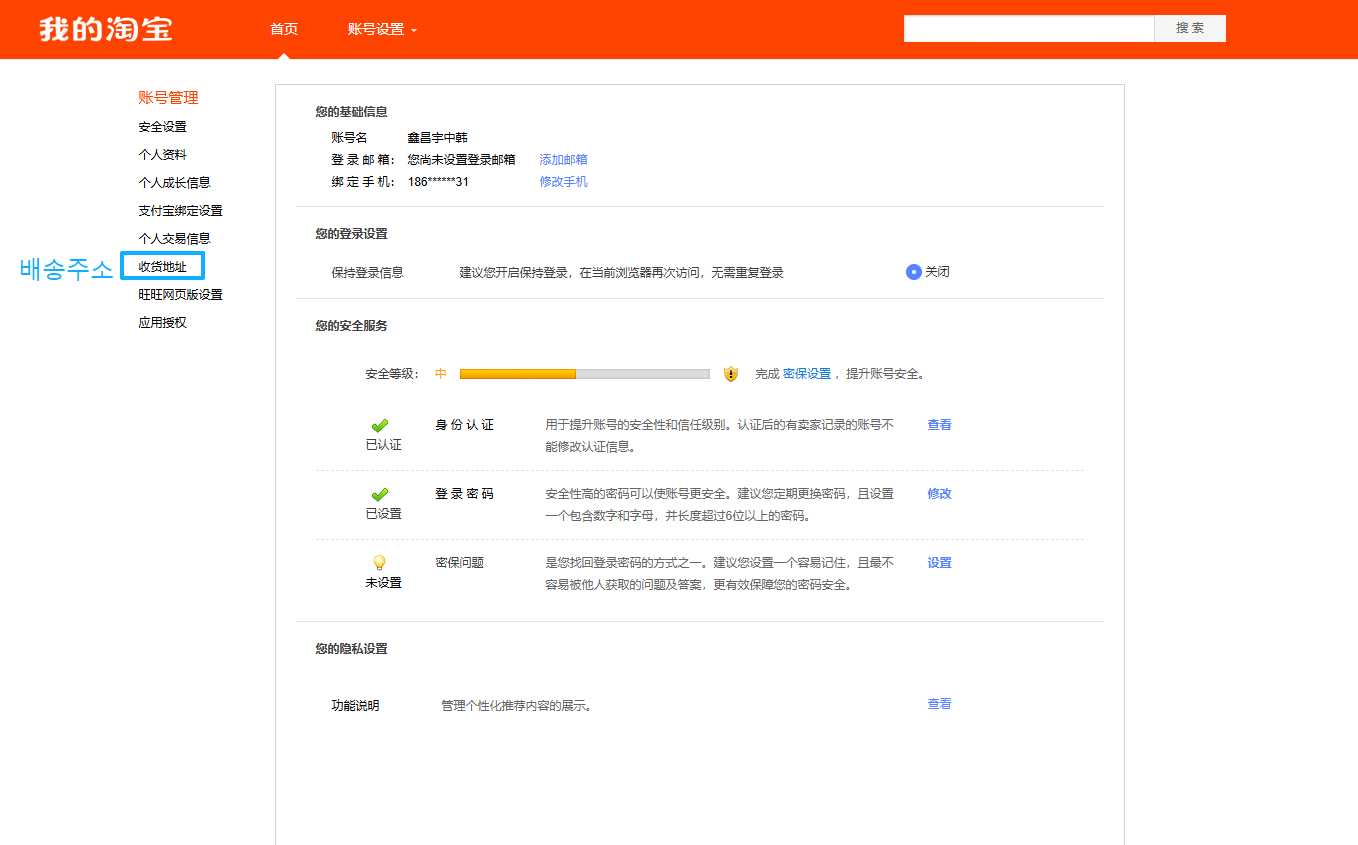Image resolution: width=1358 pixels, height=845 pixels.
Task: Click the search input field in header
Action: (1028, 29)
